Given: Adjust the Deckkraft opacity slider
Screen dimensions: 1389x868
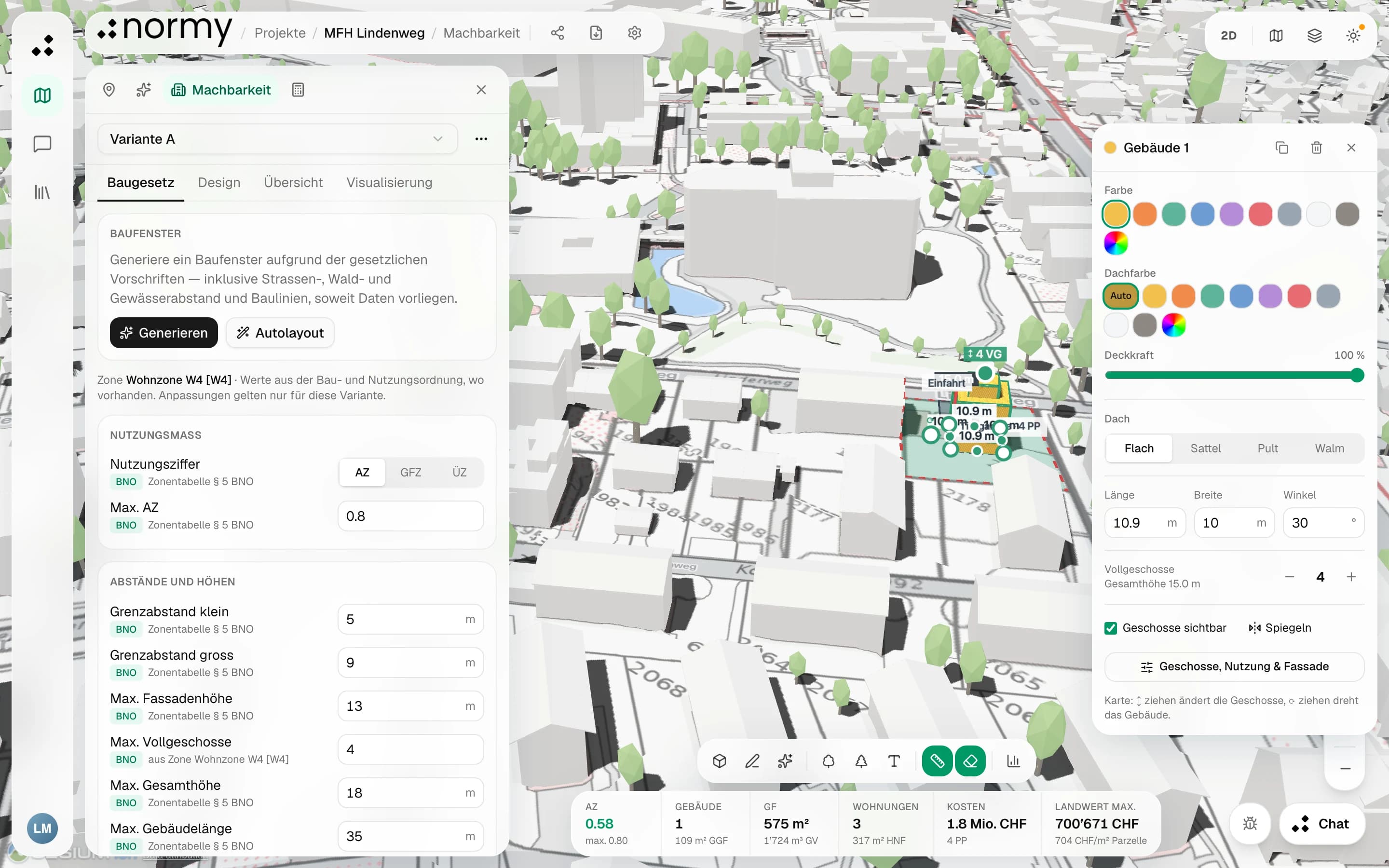Looking at the screenshot, I should point(1234,376).
